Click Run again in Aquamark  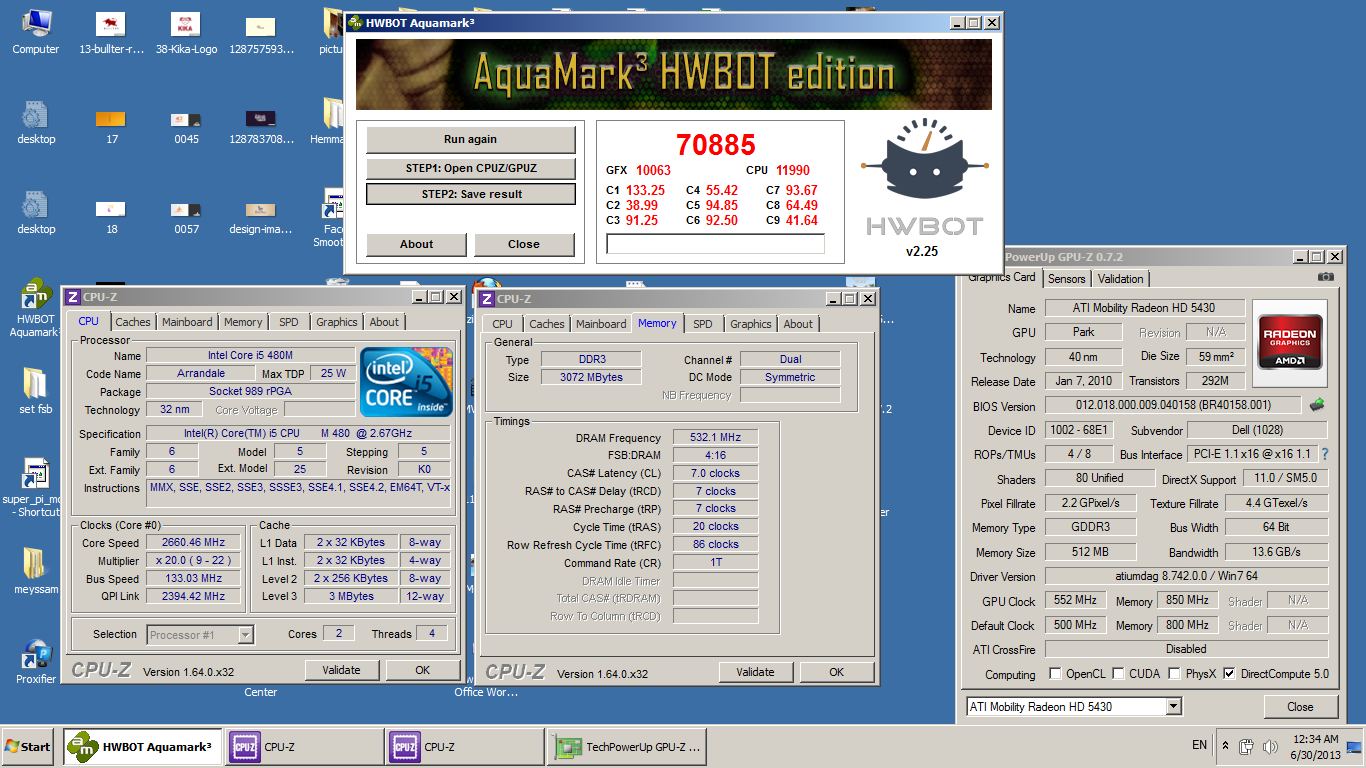[x=470, y=139]
